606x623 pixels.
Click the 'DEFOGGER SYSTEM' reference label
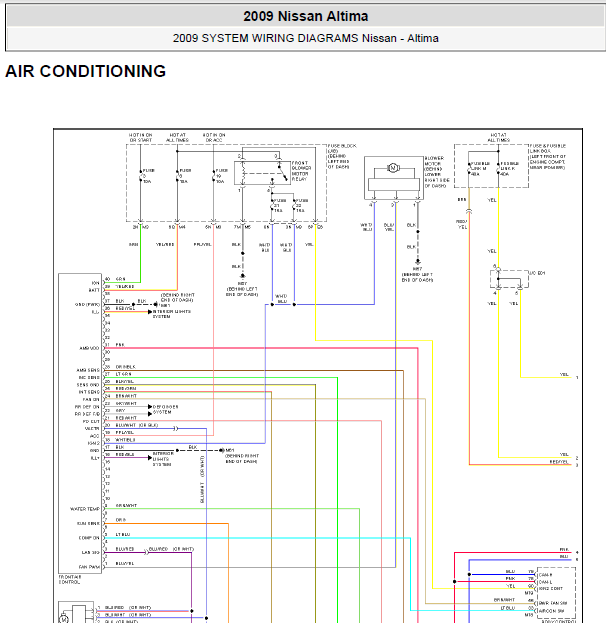[165, 410]
